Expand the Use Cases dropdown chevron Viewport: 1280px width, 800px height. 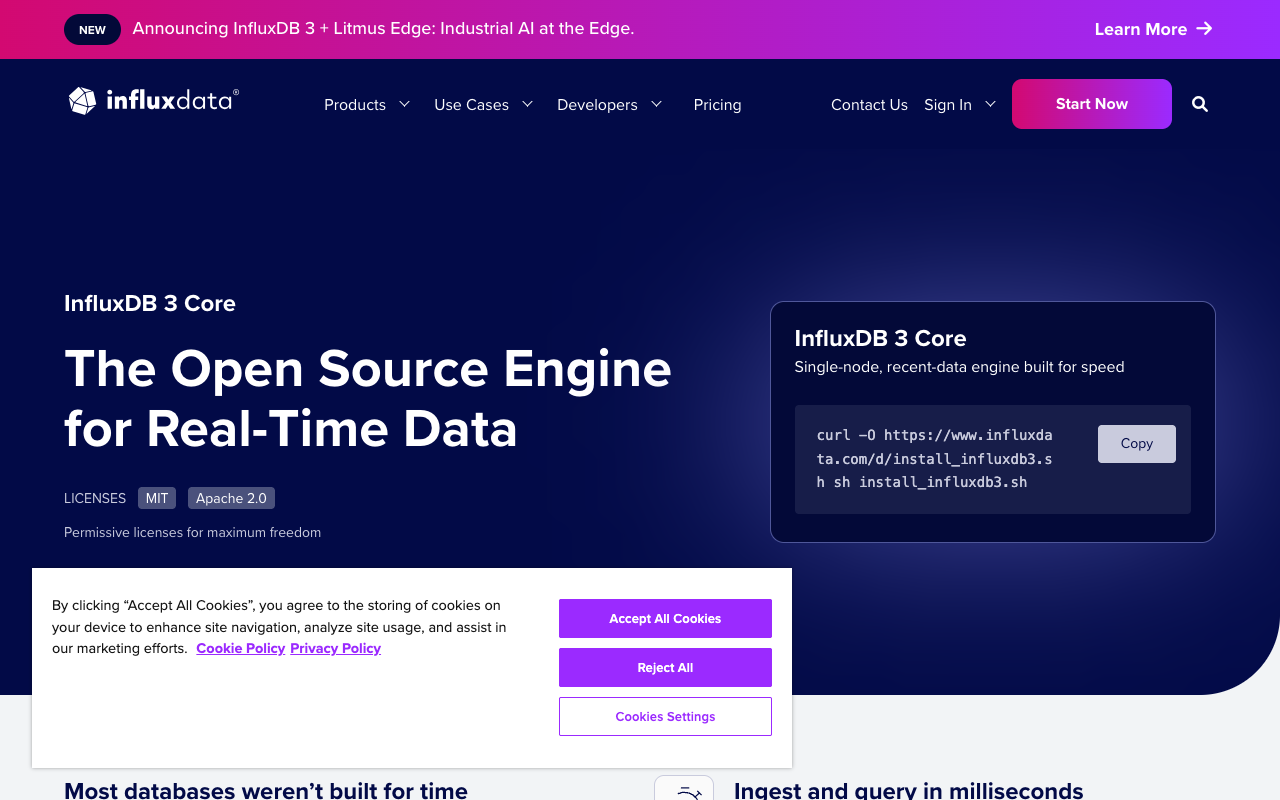click(527, 104)
